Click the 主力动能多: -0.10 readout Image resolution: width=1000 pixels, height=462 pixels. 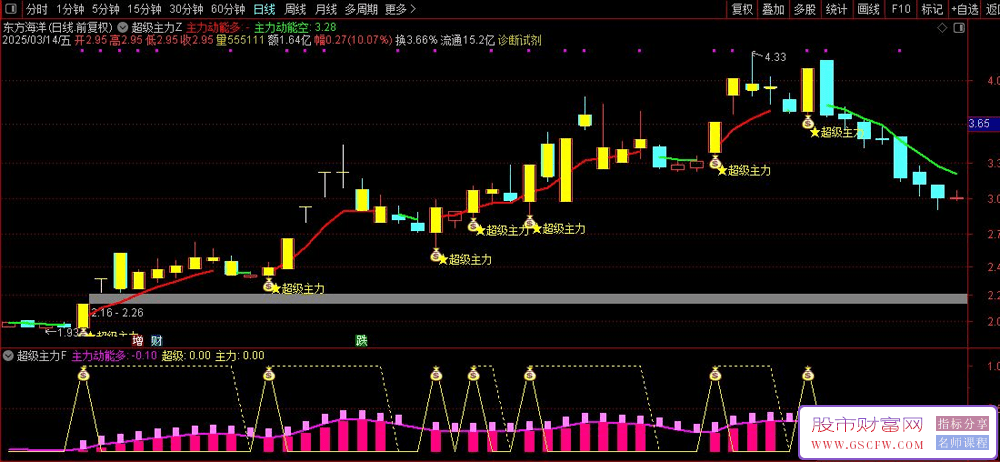click(115, 356)
